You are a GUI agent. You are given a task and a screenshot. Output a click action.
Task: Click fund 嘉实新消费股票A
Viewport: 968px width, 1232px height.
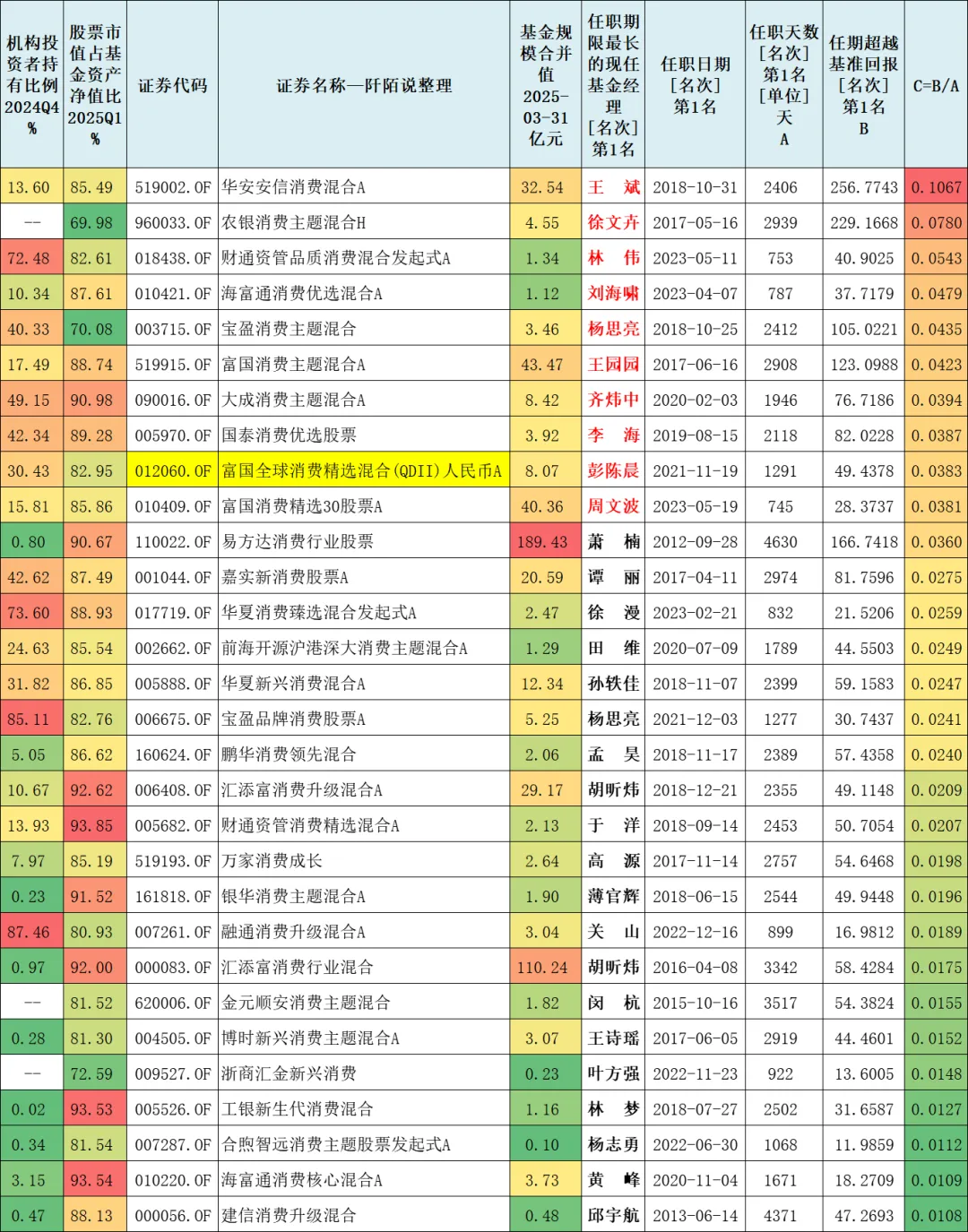pyautogui.click(x=285, y=577)
